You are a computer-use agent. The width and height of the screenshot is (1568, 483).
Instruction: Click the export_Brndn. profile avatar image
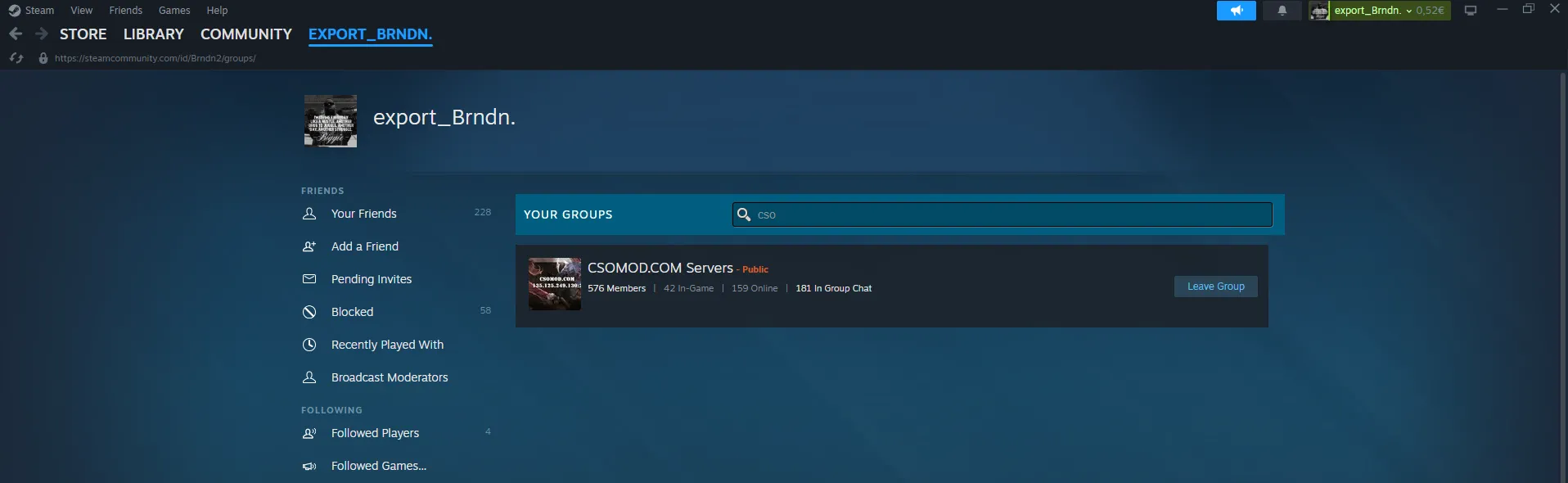tap(331, 121)
